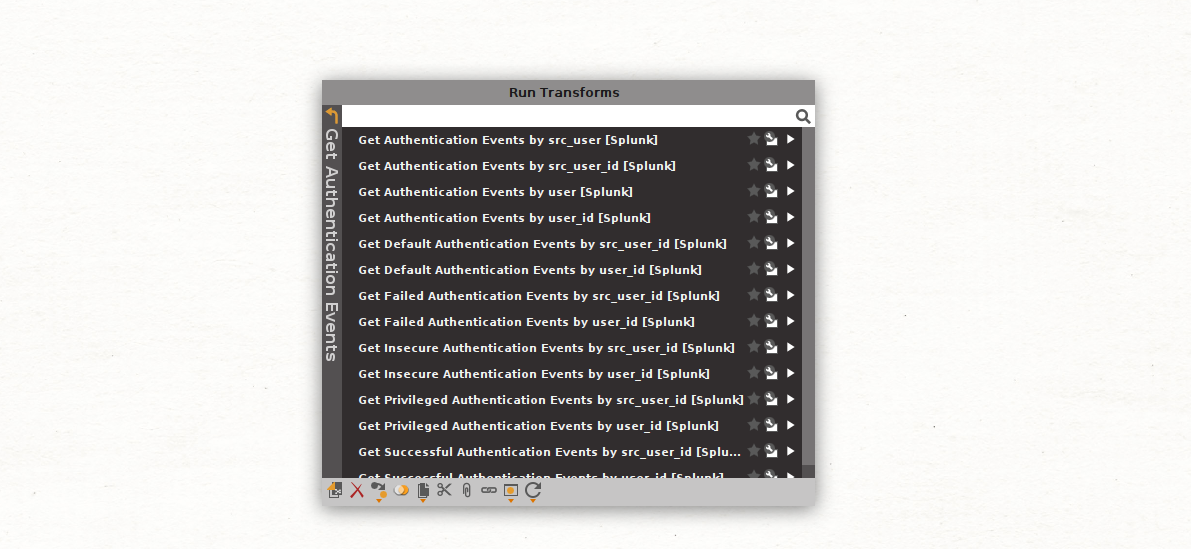Click the Copy to New Graph icon
The image size is (1191, 549).
[x=335, y=491]
